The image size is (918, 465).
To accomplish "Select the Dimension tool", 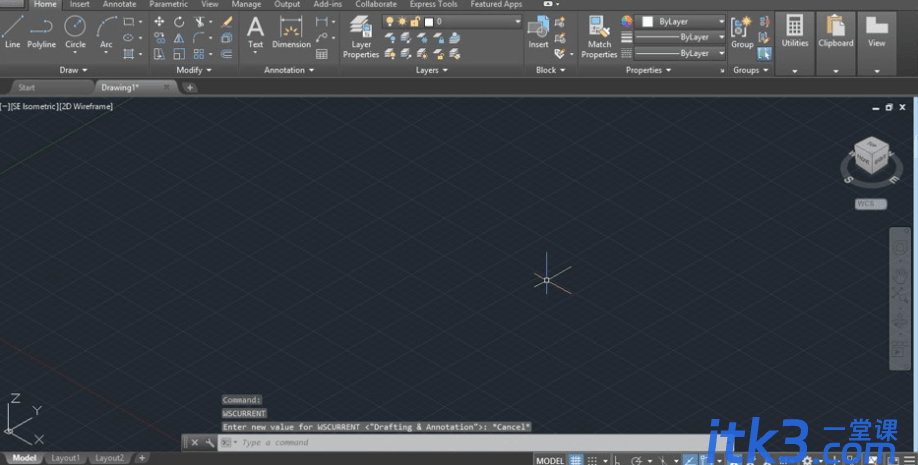I will tap(291, 33).
